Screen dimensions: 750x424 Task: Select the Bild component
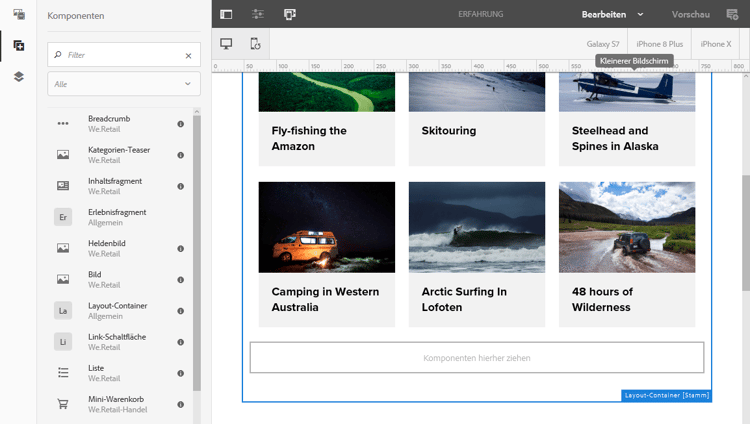click(x=120, y=279)
